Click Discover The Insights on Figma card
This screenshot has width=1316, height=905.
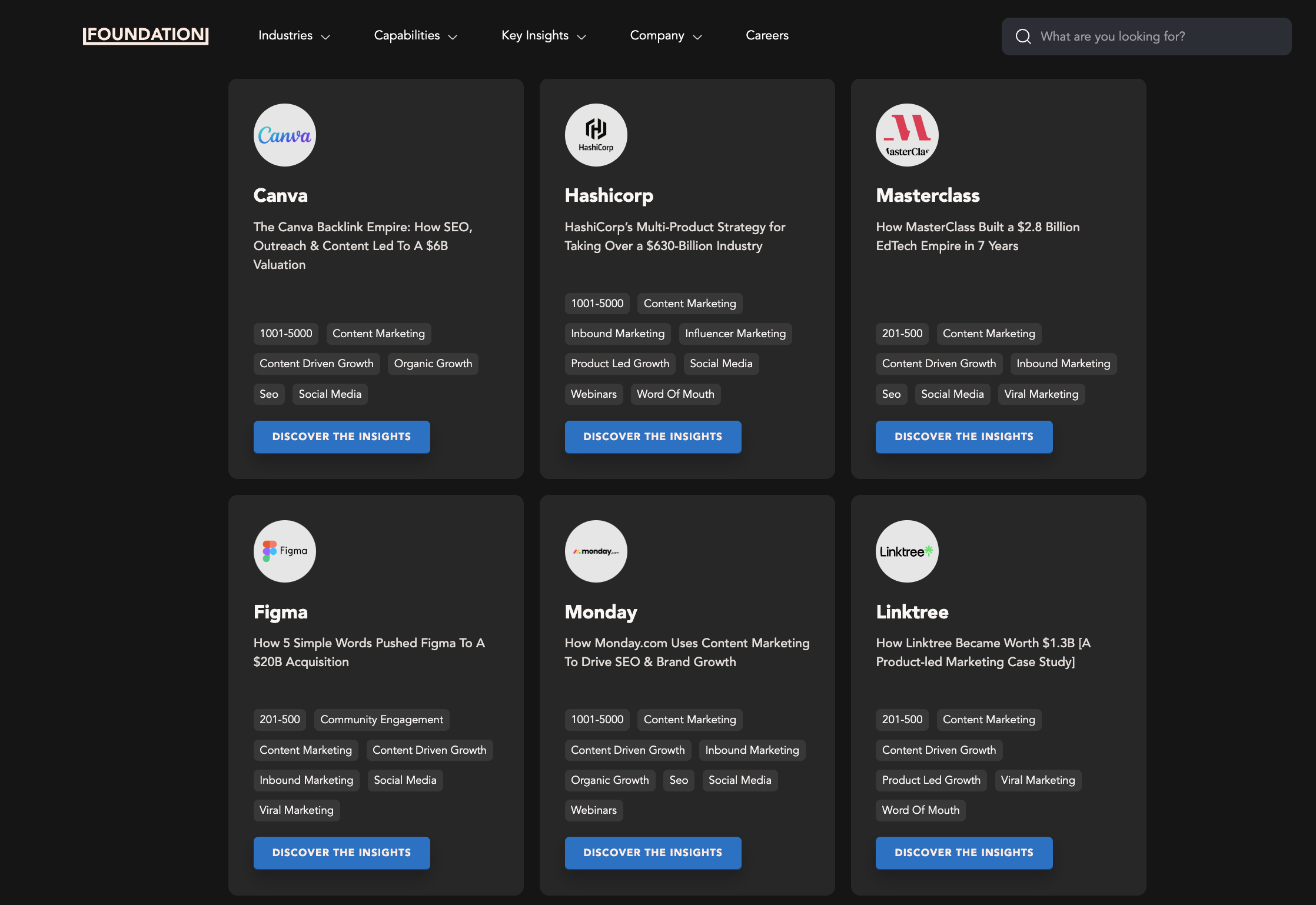[342, 853]
